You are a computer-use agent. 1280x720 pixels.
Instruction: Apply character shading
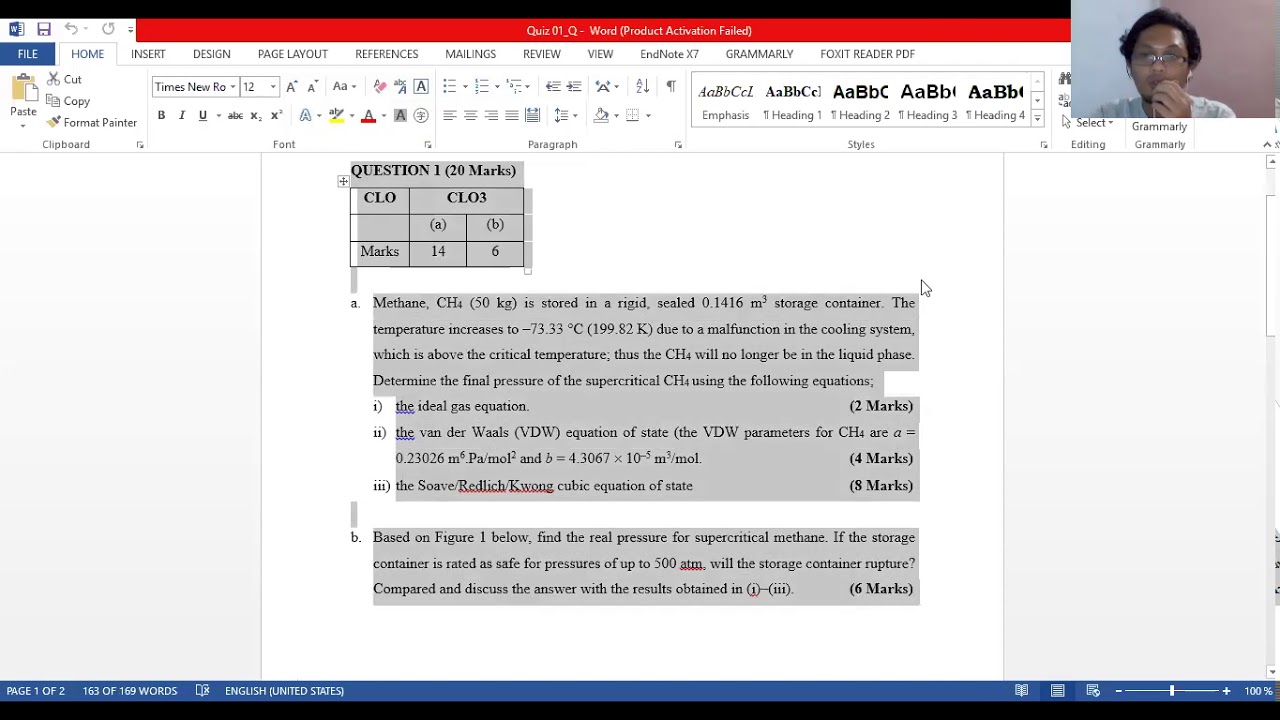pos(400,116)
